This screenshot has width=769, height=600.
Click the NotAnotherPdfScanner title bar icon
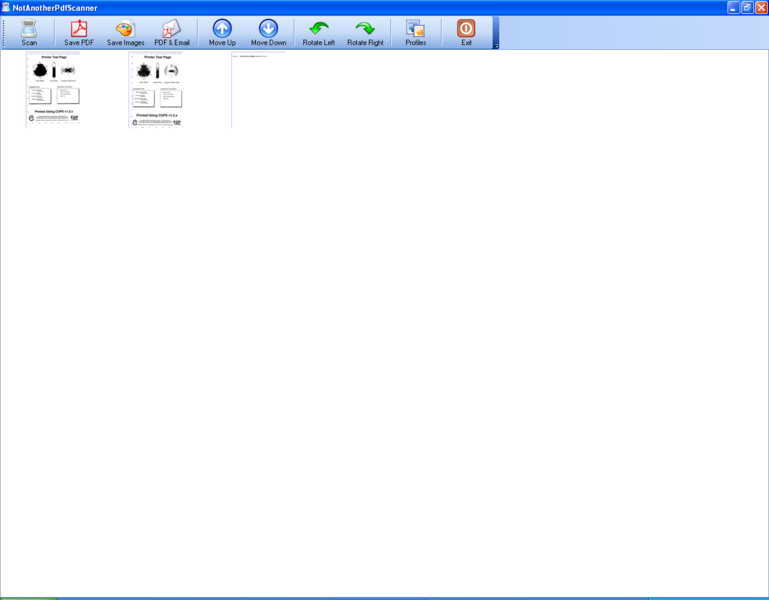pyautogui.click(x=6, y=7)
